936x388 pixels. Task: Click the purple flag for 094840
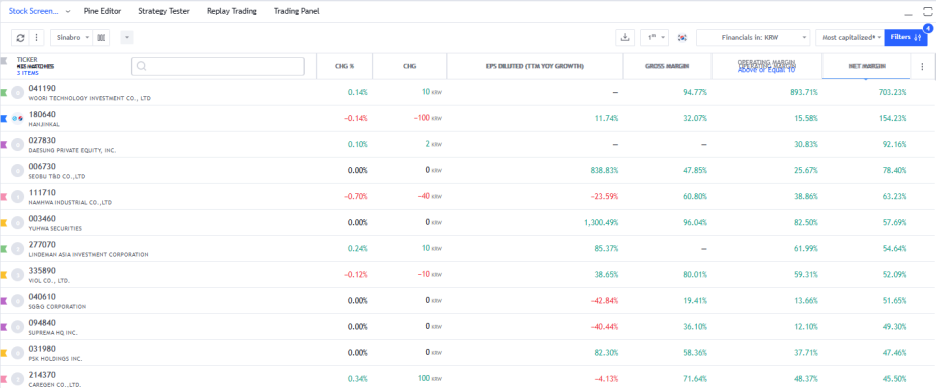[4, 327]
